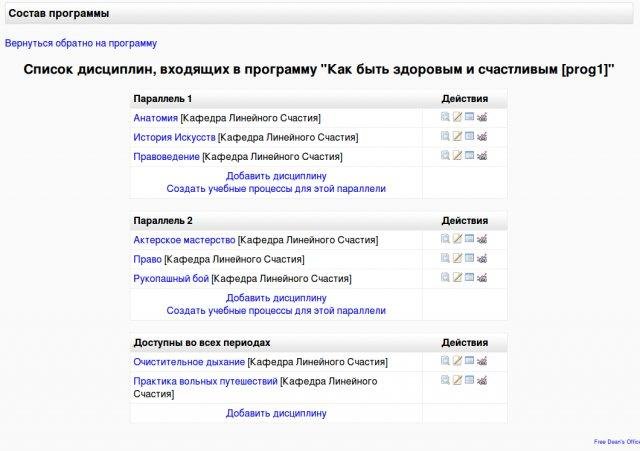This screenshot has width=640, height=451.
Task: Open view-details icon for История Искусств
Action: (x=445, y=136)
